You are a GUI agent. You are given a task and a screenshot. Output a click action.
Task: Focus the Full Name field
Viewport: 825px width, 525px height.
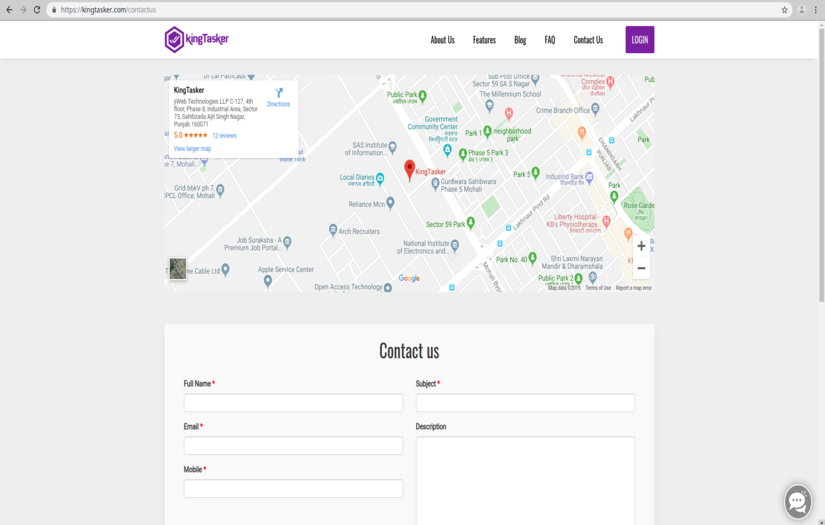(293, 403)
